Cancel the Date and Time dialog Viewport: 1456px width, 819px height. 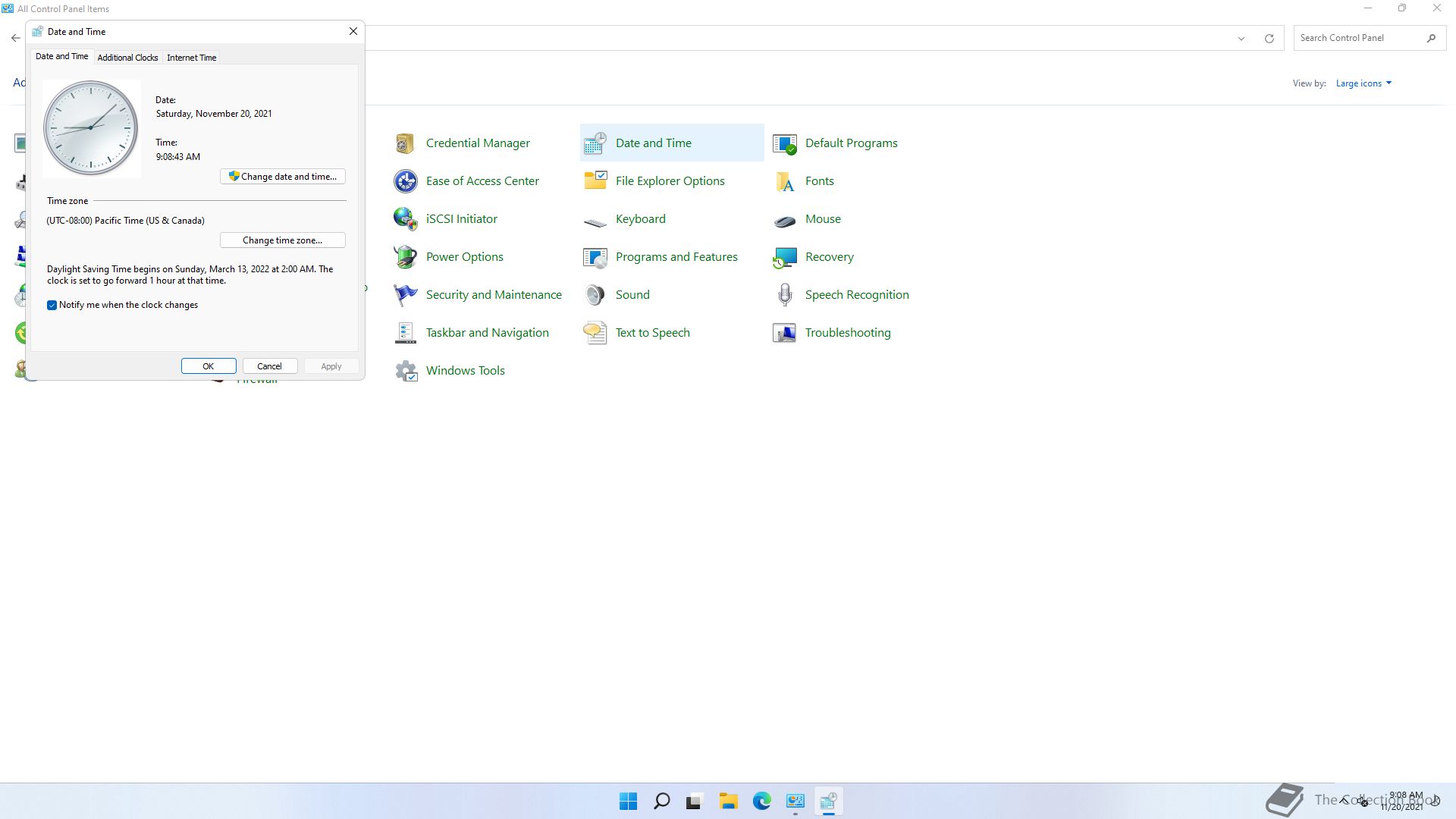click(269, 366)
